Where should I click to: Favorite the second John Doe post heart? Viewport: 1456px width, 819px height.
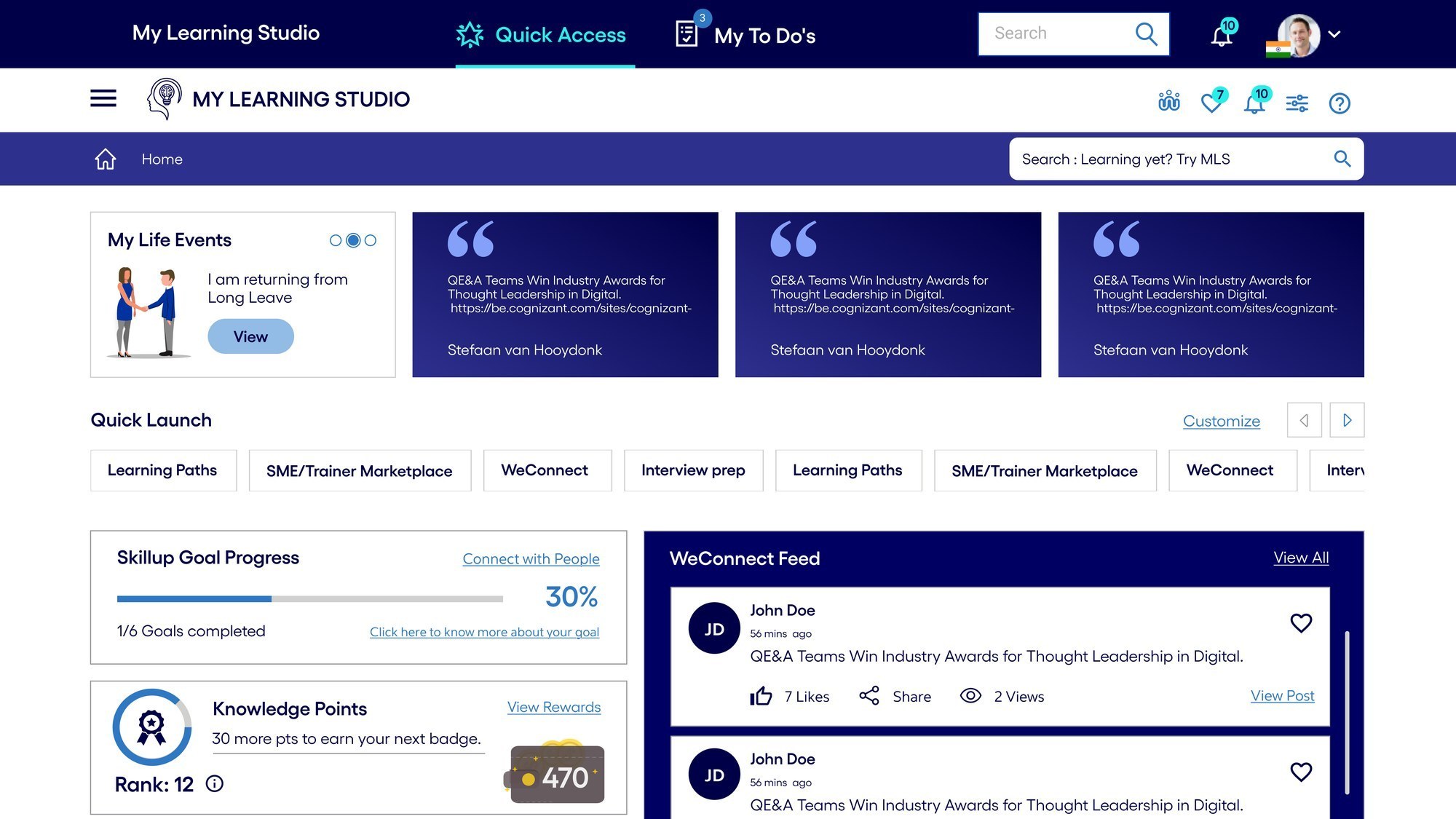(x=1301, y=772)
